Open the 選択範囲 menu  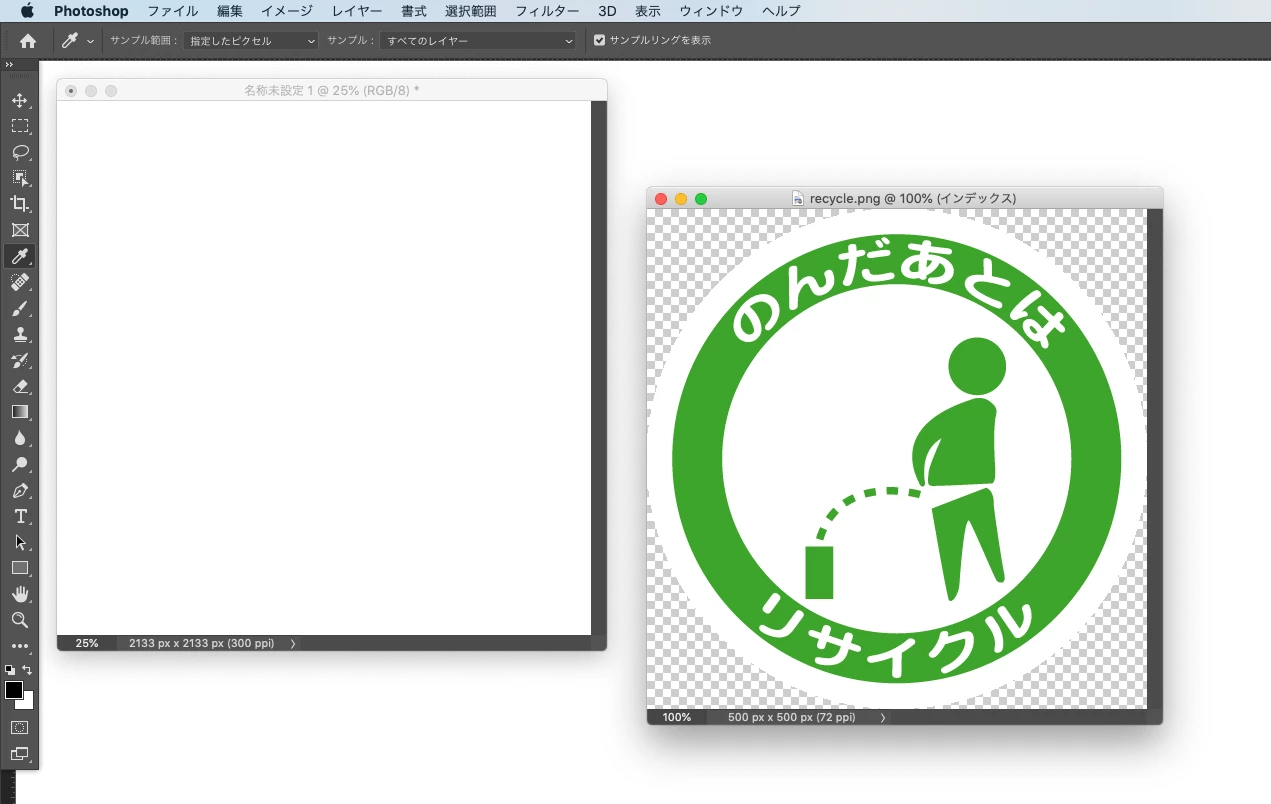(x=471, y=11)
